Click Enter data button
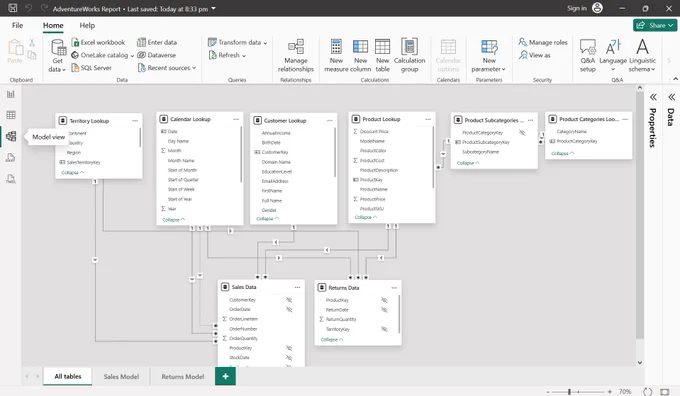Screen dimensions: 680x396 pyautogui.click(x=157, y=42)
